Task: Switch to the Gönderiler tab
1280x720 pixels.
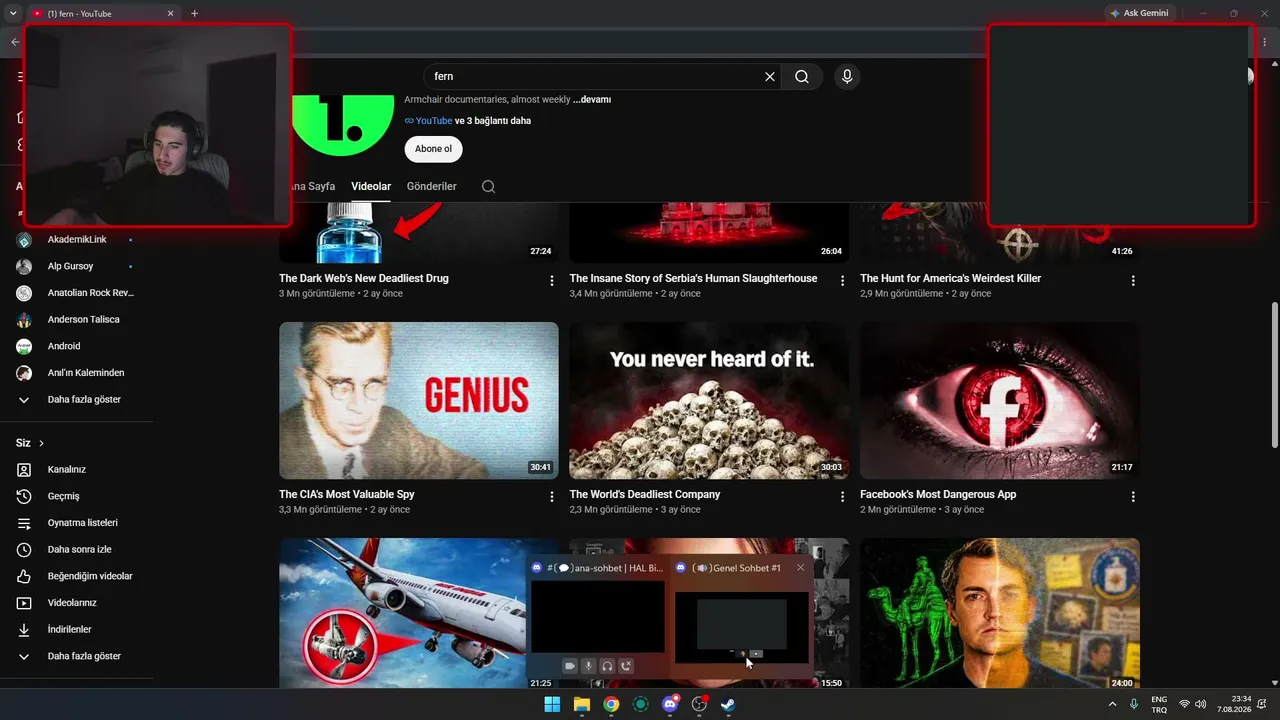Action: click(432, 186)
